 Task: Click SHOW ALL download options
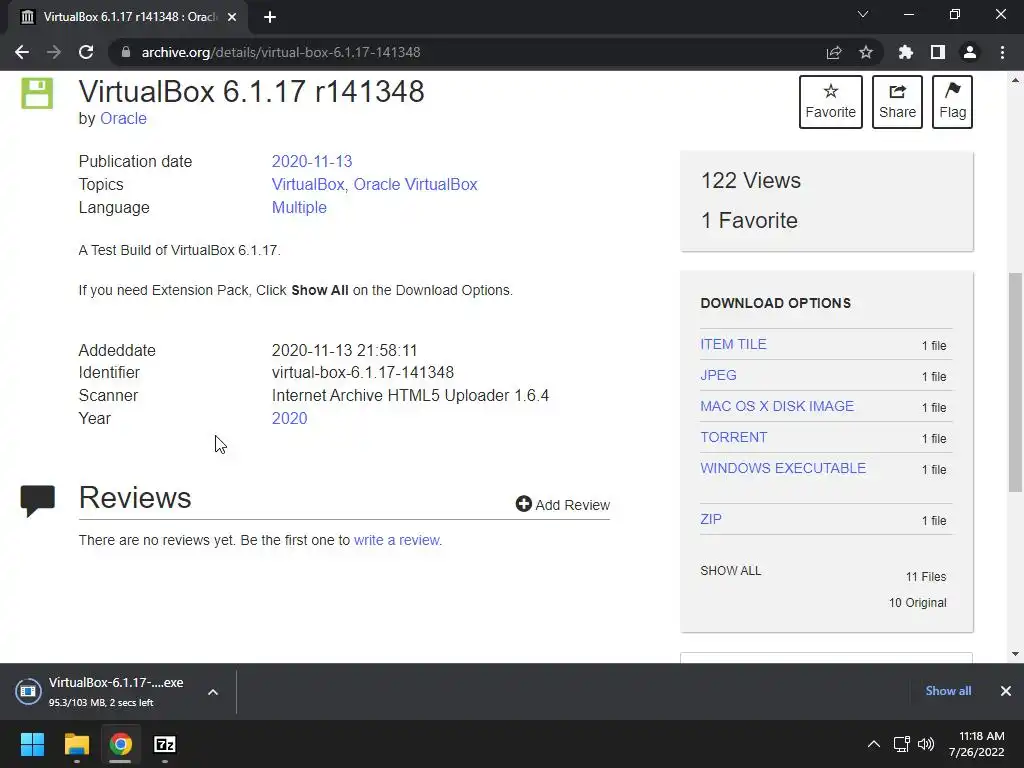point(731,571)
